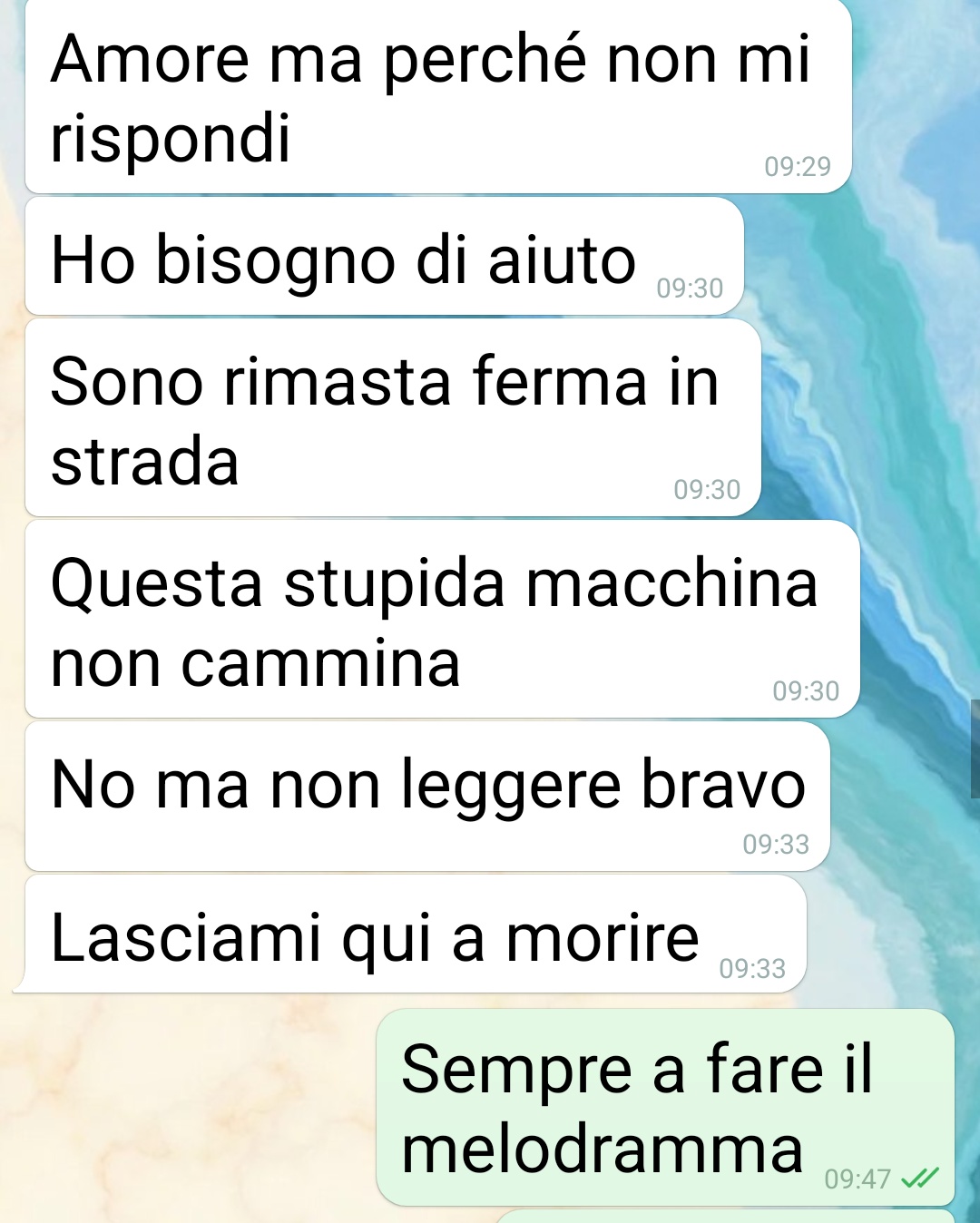Select the 'Questa stupida macchina non cammina' message
The height and width of the screenshot is (1223, 980).
coord(443,620)
